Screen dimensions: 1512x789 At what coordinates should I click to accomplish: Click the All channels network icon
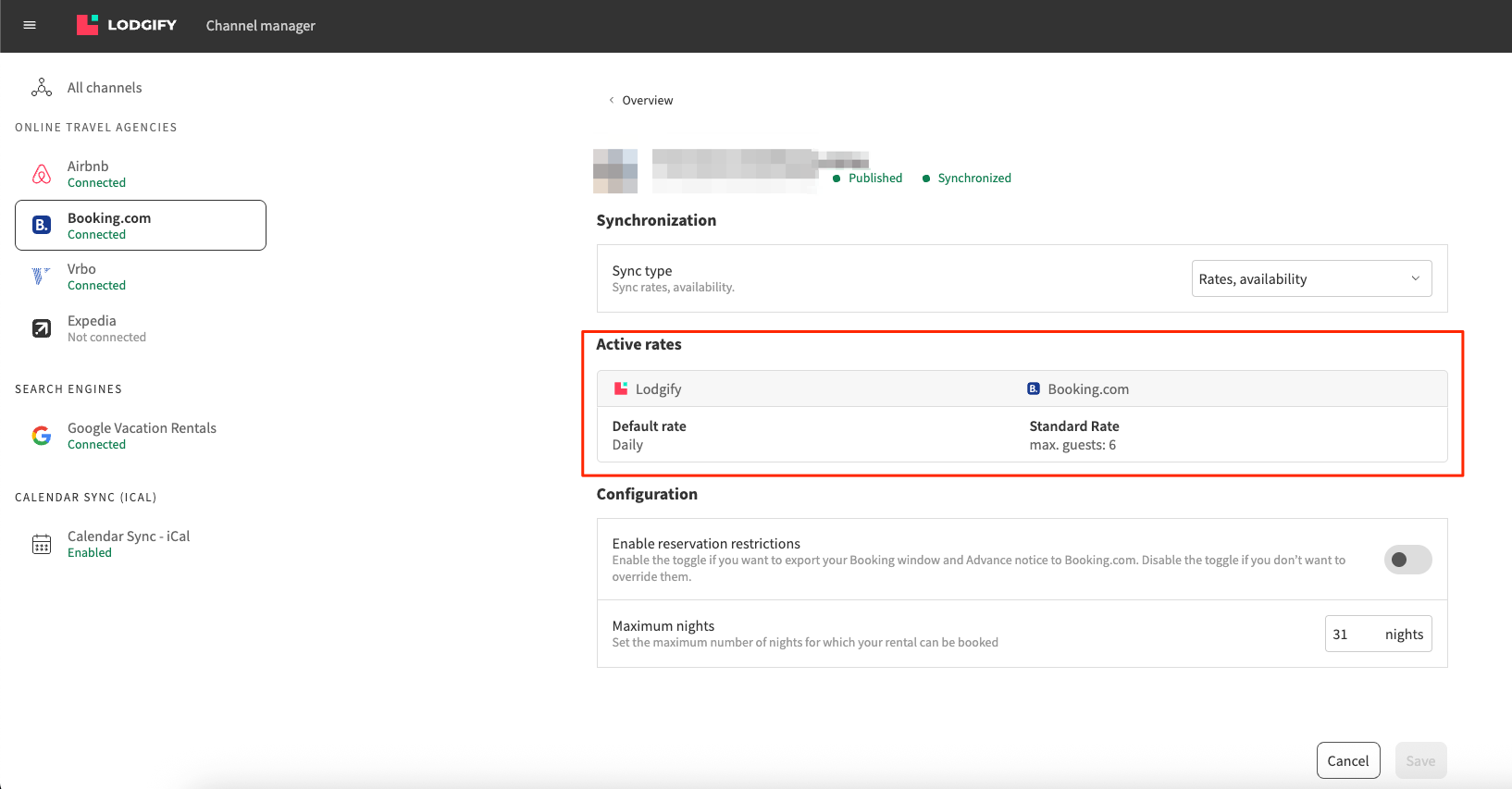click(42, 88)
